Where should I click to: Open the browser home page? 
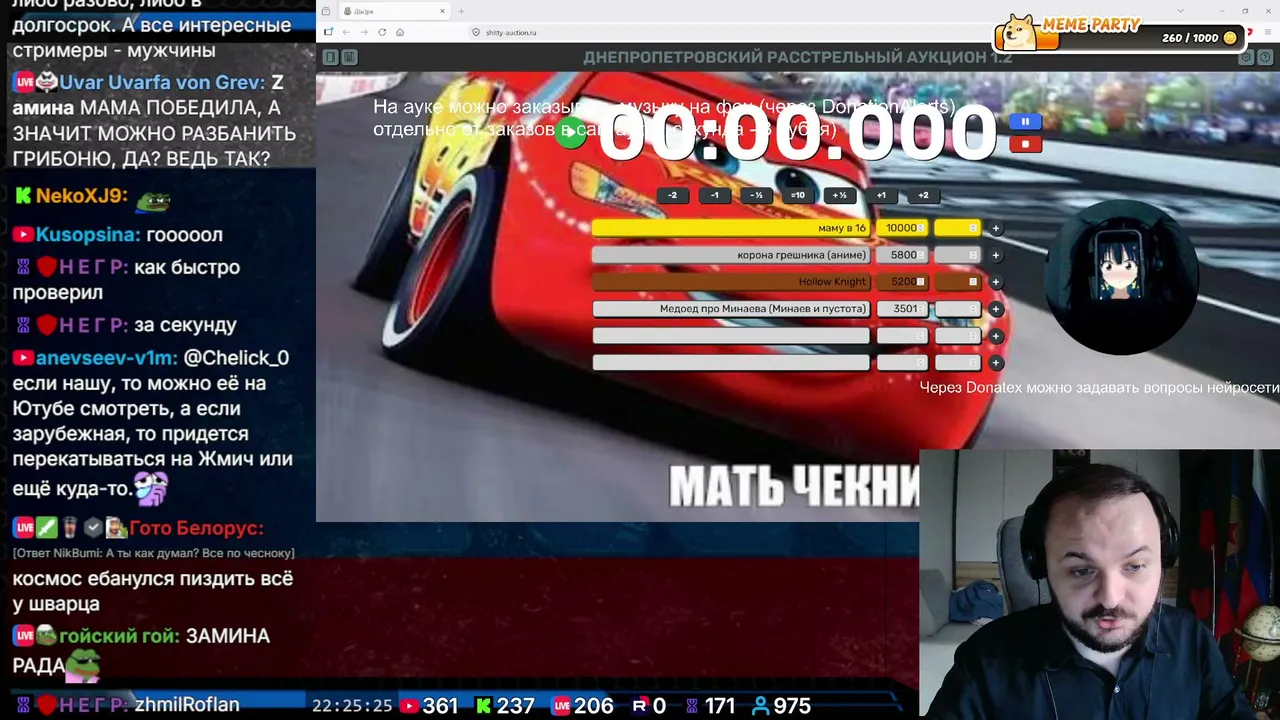(400, 32)
